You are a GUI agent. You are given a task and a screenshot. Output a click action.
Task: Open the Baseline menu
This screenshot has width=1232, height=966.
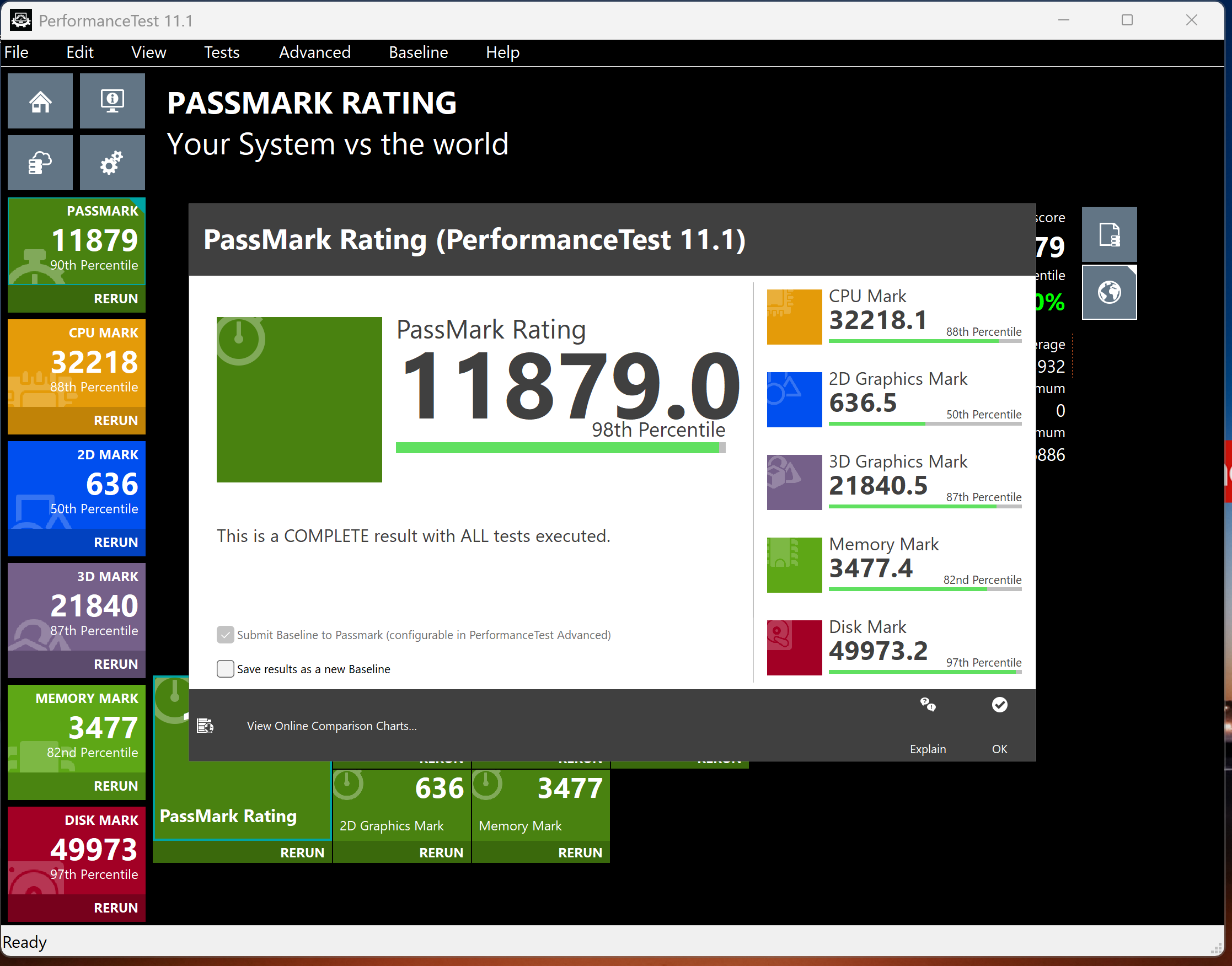pos(418,52)
